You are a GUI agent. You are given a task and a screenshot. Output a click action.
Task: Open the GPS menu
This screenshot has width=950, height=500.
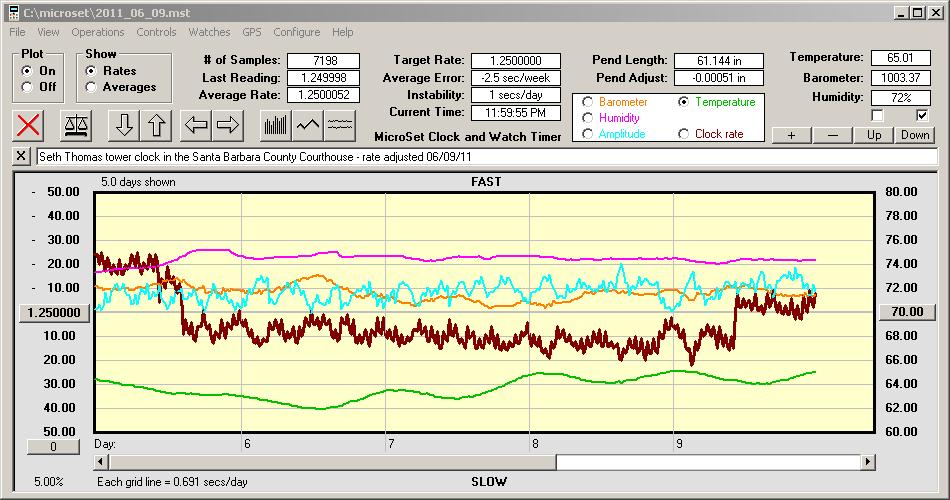coord(251,32)
